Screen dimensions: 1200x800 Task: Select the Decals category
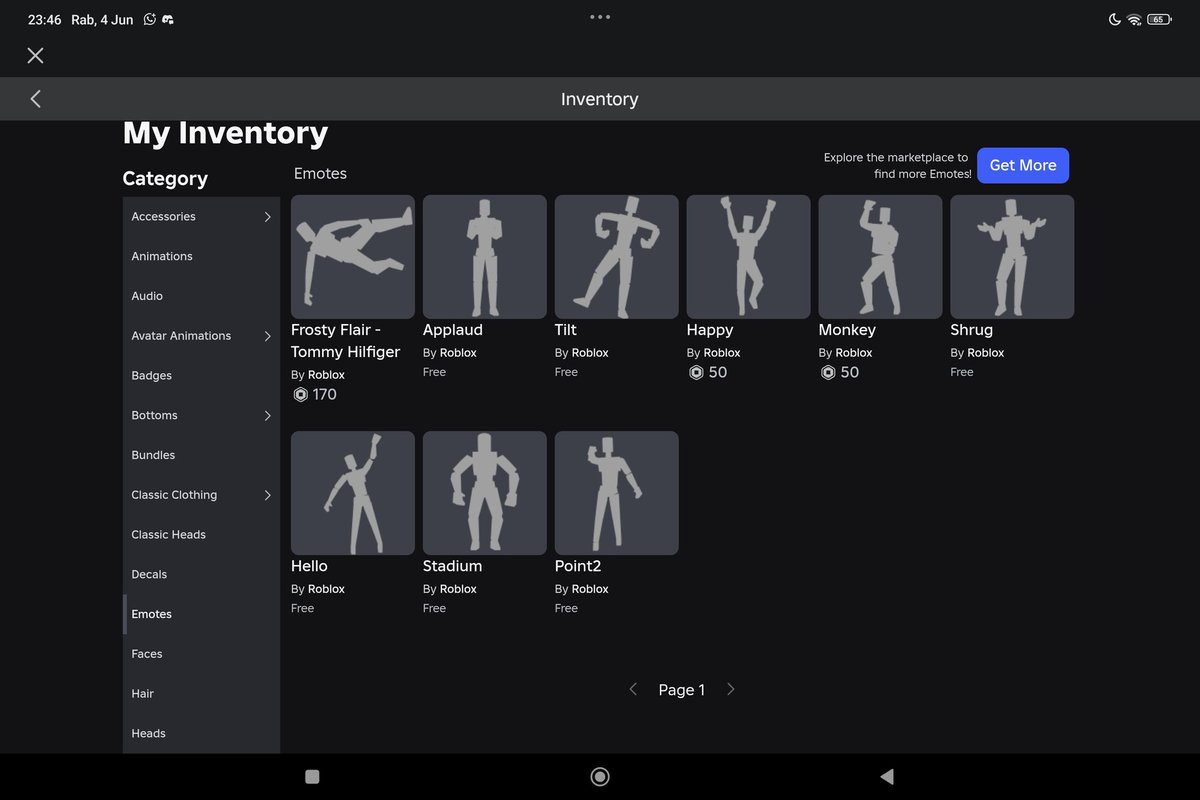(x=201, y=574)
